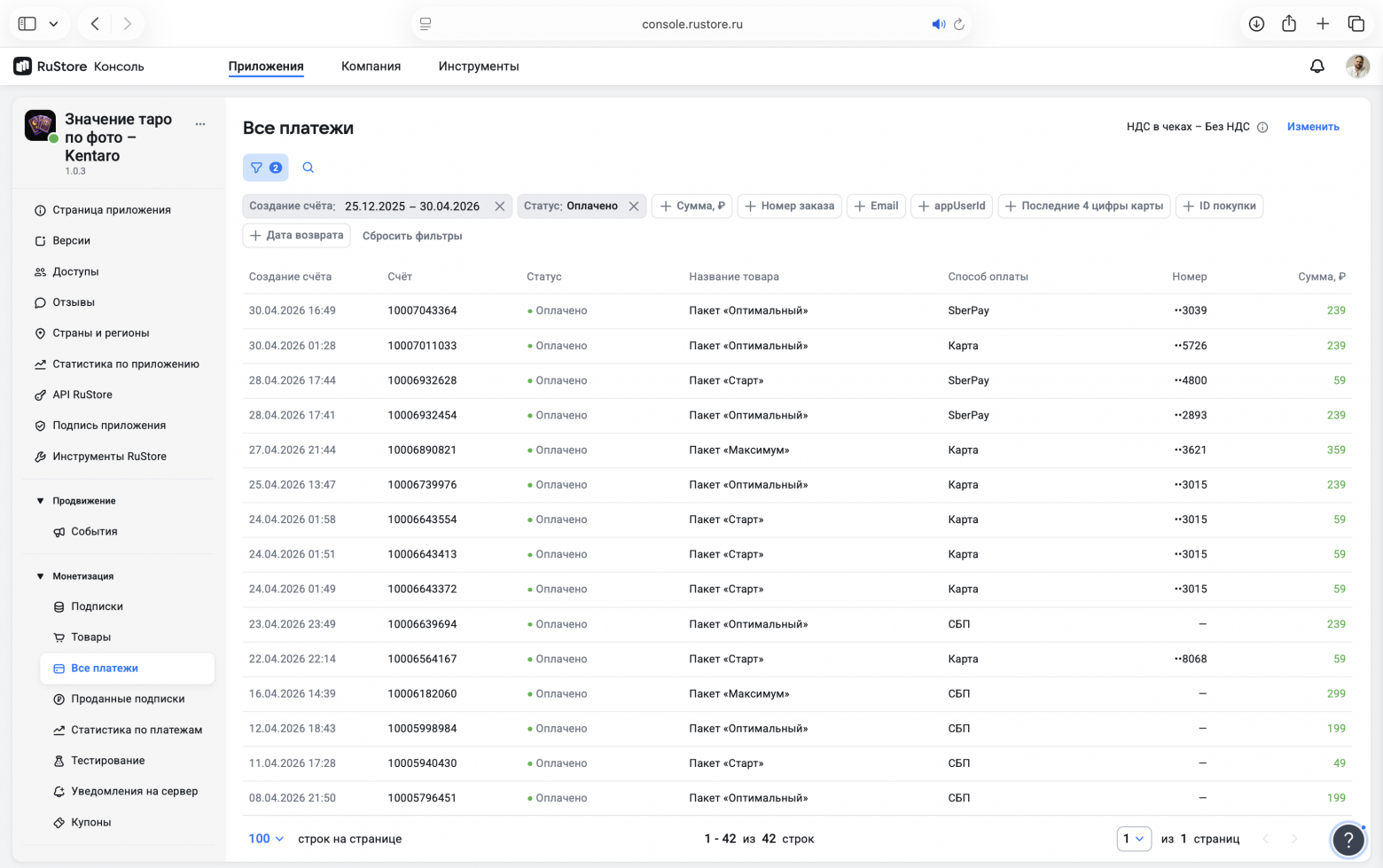
Task: Click the browser downloads icon
Action: coord(1256,24)
